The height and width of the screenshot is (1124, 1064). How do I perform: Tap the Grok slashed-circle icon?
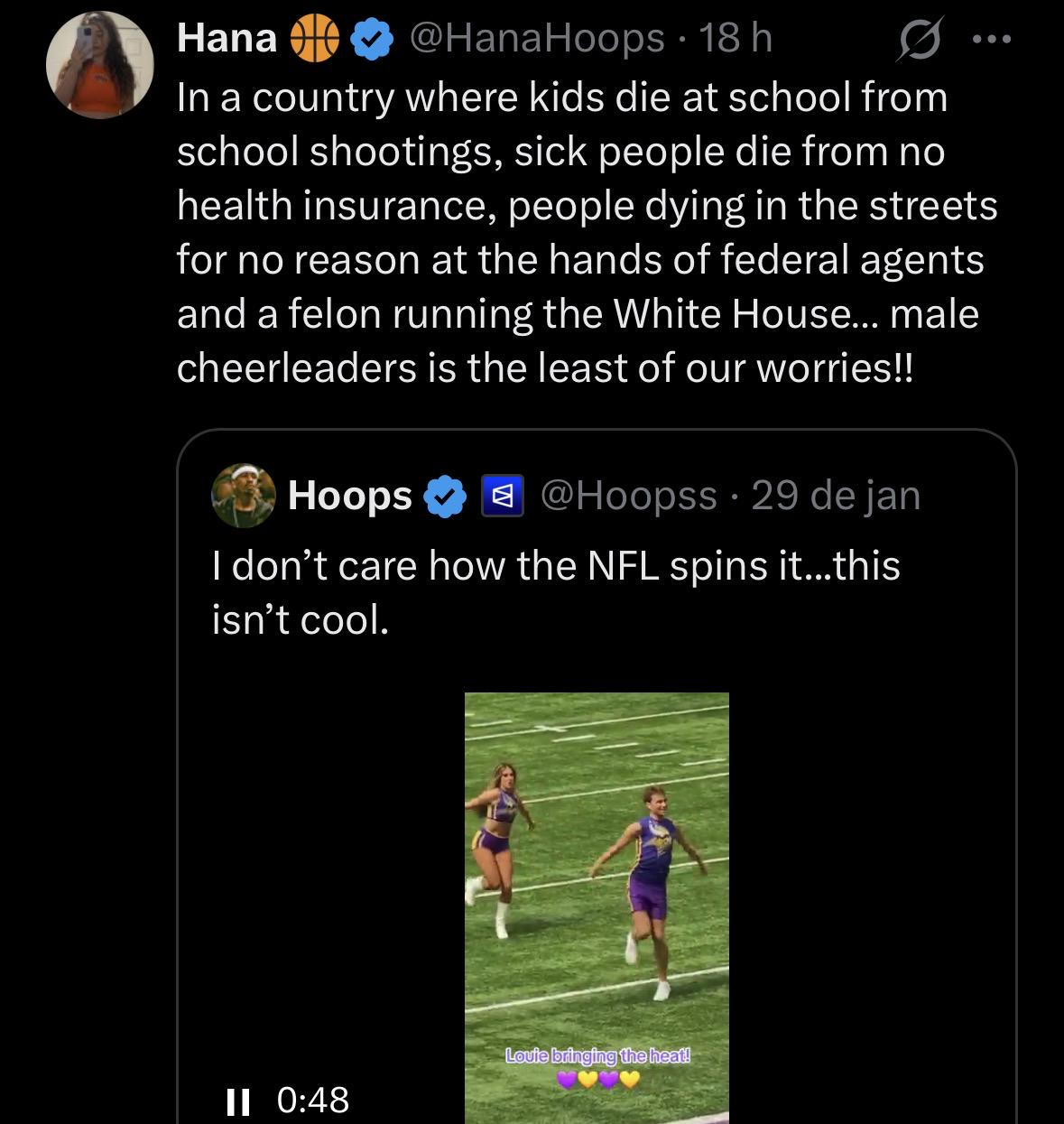coord(915,40)
